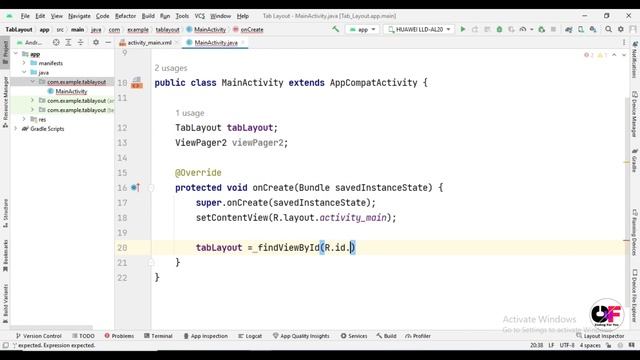640x360 pixels.
Task: Click the override gutter icon at line 16
Action: 136,187
